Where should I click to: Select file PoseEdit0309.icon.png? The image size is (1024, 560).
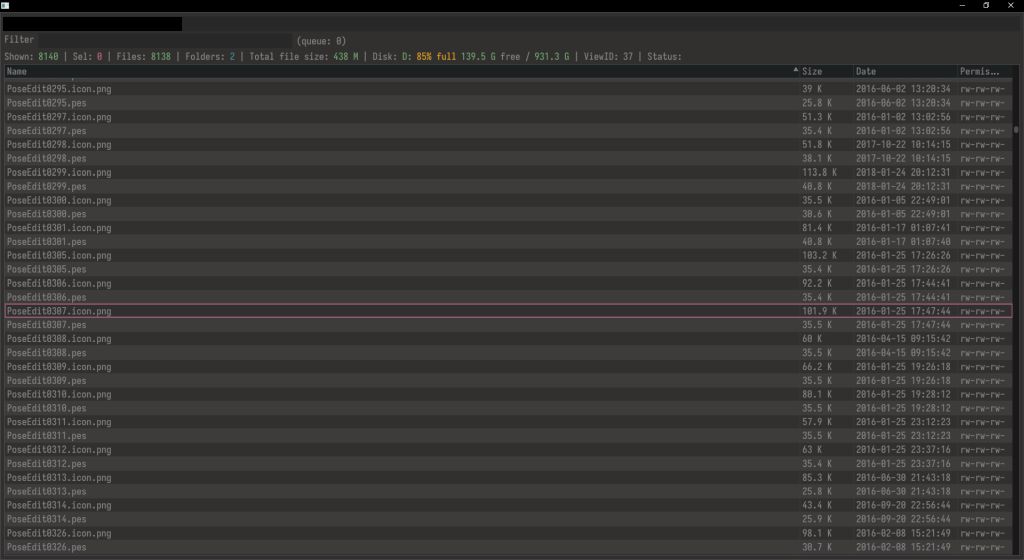tap(508, 367)
